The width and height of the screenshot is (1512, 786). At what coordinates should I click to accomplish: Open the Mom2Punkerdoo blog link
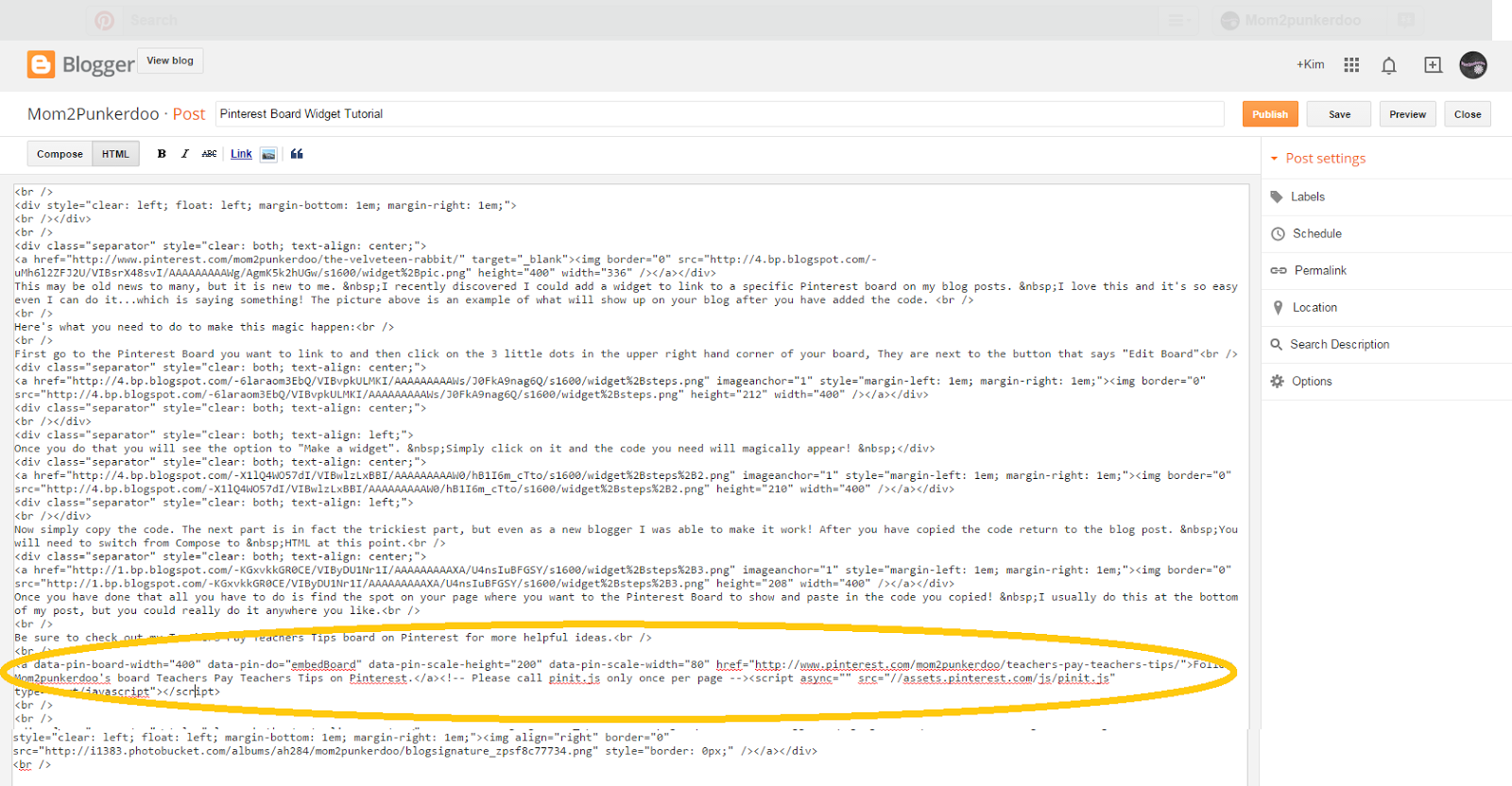(94, 114)
